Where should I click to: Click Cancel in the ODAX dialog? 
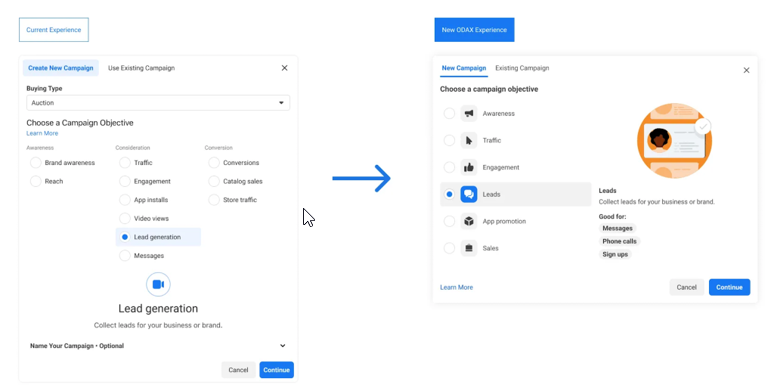(686, 287)
